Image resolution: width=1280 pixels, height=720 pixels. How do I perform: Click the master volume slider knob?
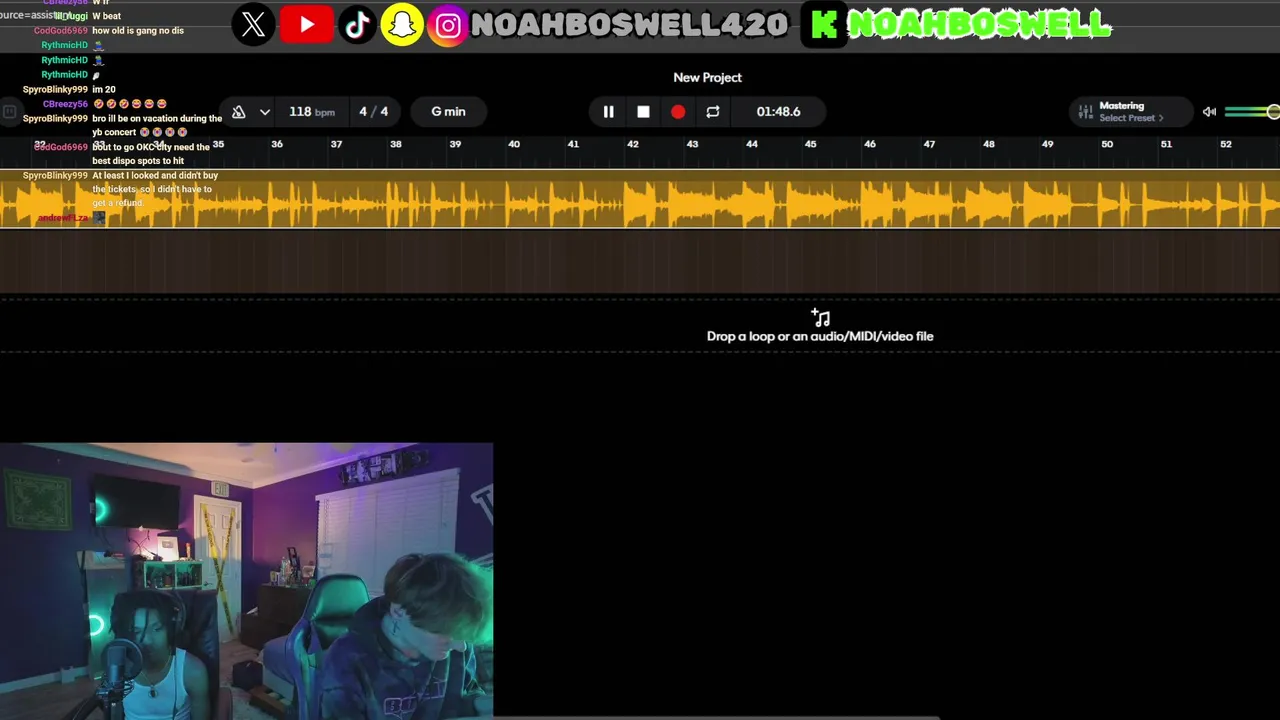pyautogui.click(x=1273, y=112)
